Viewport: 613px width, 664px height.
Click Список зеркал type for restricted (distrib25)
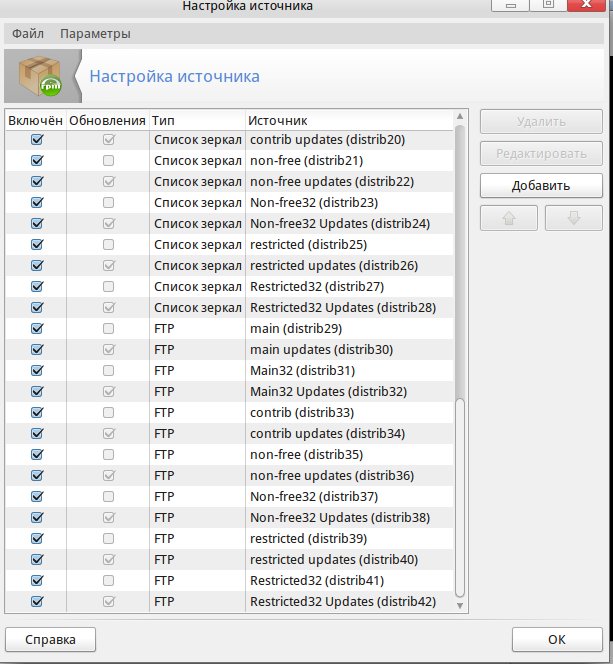pyautogui.click(x=198, y=244)
